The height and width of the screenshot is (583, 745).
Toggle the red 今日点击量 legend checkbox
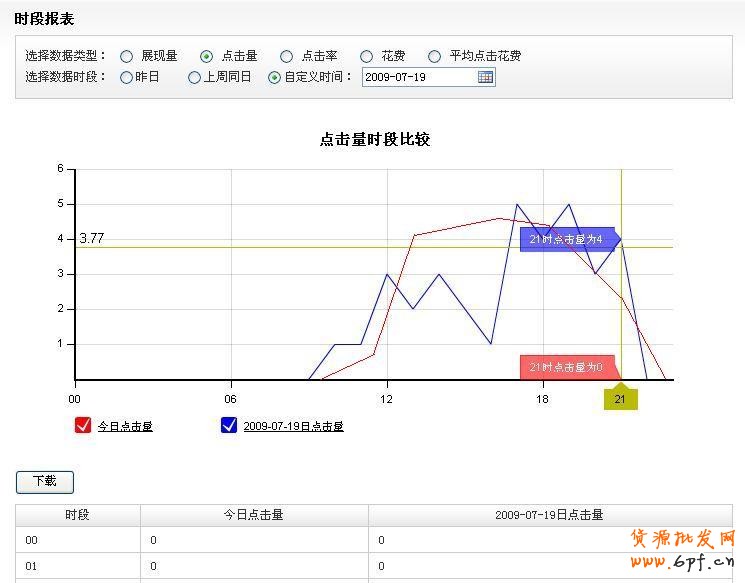click(x=83, y=425)
